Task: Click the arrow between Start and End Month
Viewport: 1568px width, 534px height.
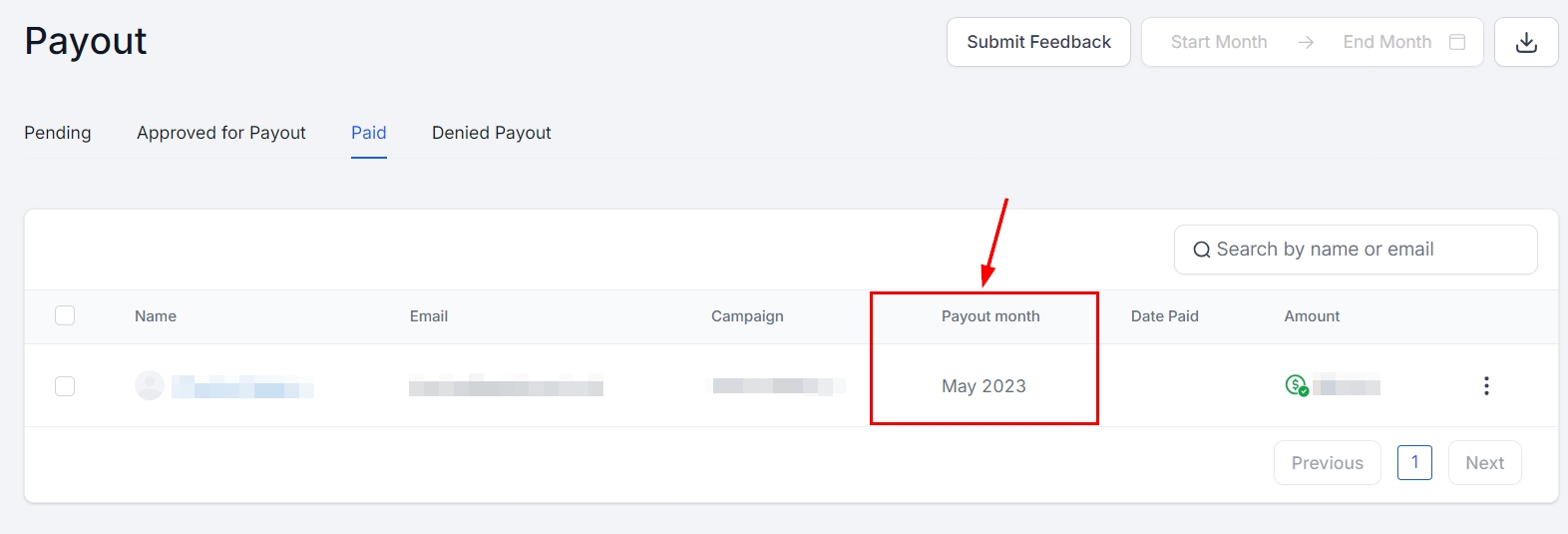Action: coord(1306,42)
